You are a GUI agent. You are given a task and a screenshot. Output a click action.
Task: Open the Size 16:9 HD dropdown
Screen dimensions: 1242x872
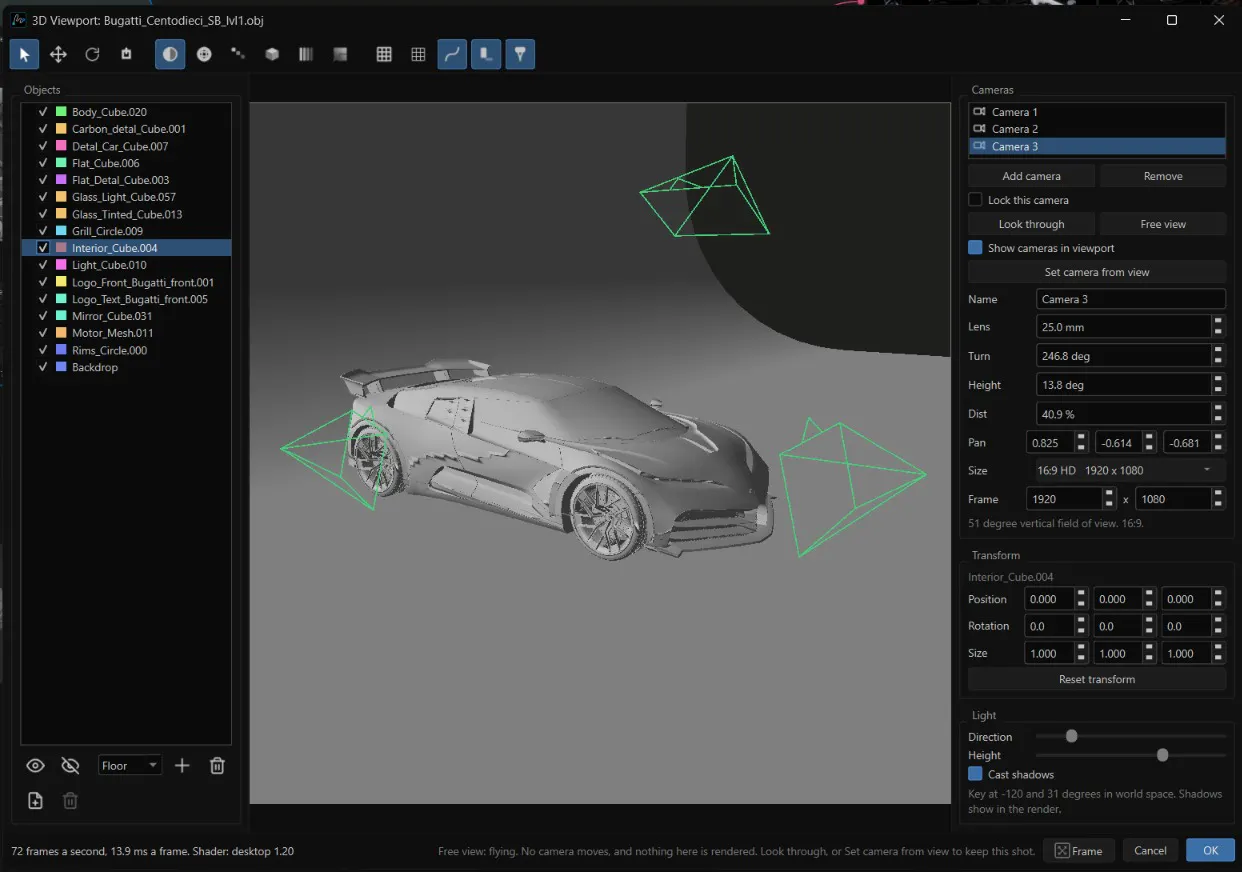point(1131,470)
